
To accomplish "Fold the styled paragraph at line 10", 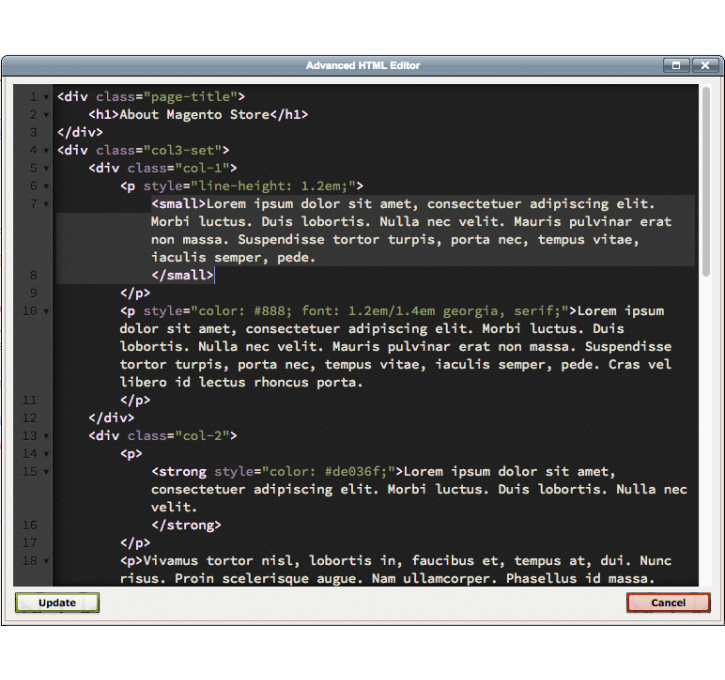I will click(46, 311).
